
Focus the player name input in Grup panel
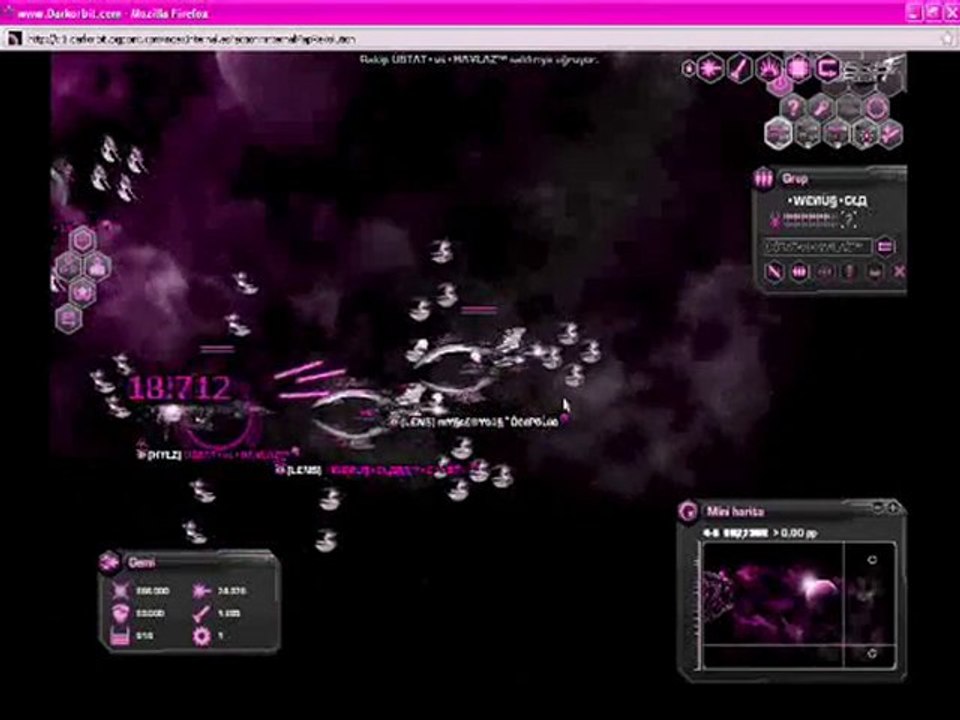[817, 247]
